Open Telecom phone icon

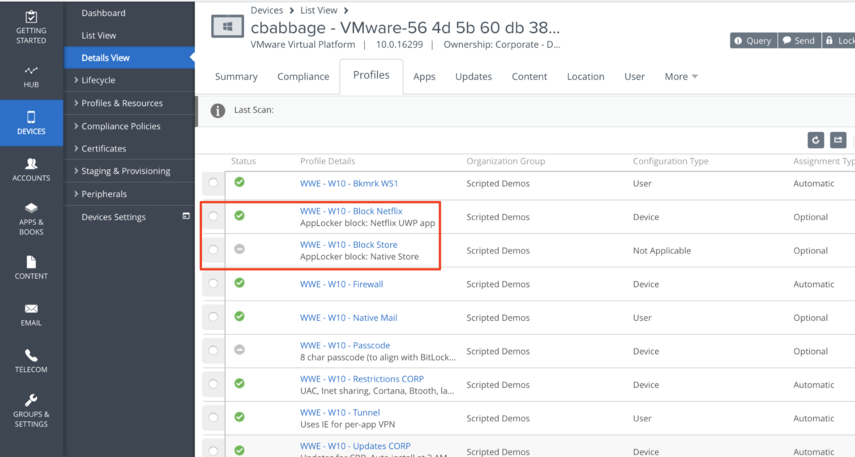(x=31, y=356)
